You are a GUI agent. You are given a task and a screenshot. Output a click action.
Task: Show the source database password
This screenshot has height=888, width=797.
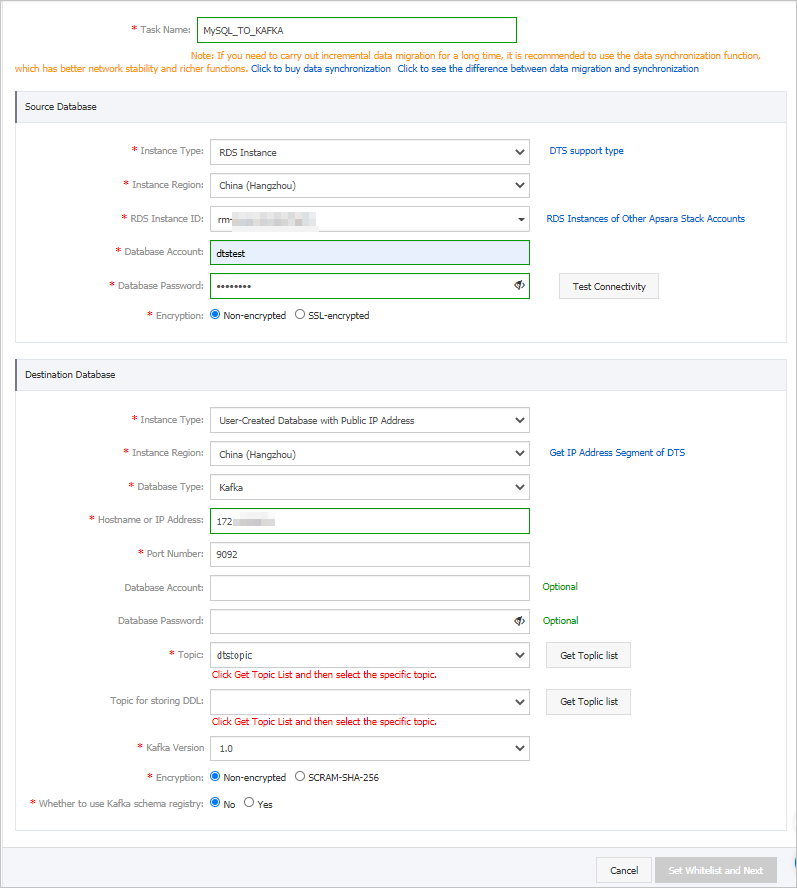[519, 285]
